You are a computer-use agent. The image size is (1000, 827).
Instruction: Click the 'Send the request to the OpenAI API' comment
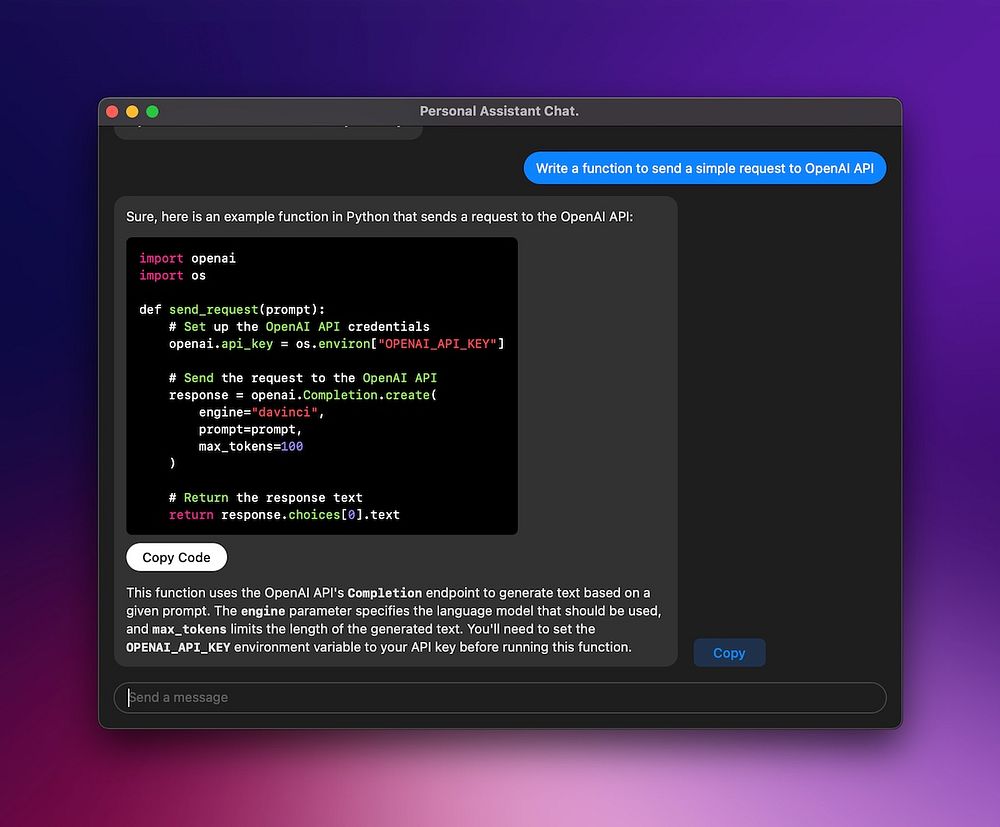[303, 378]
